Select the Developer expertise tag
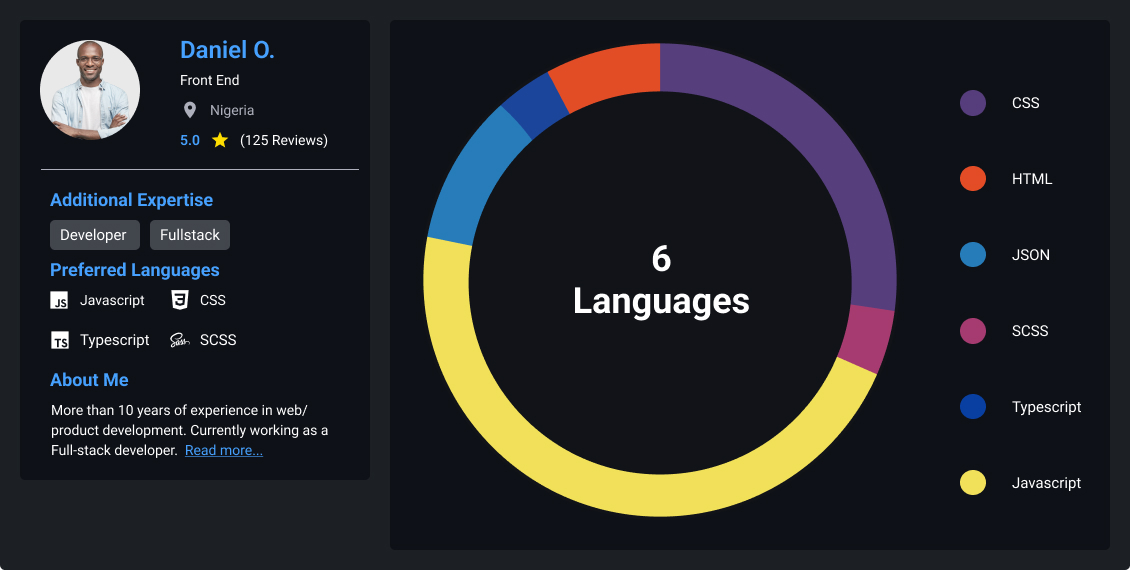 point(94,235)
